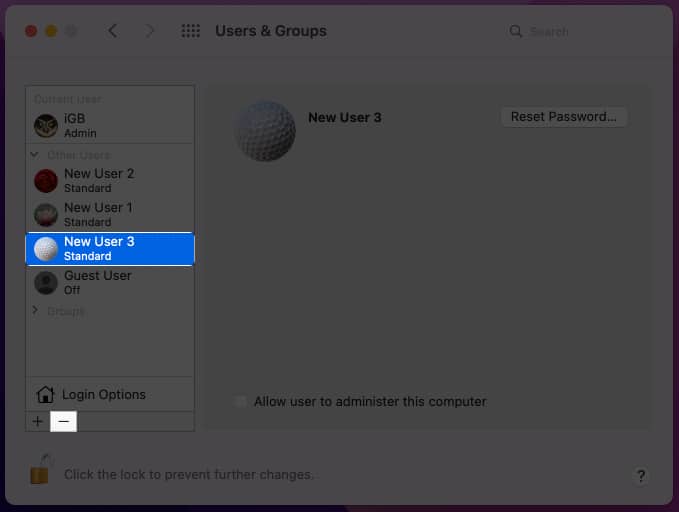The height and width of the screenshot is (512, 679).
Task: Select the highlighted New User 3 row
Action: (110, 249)
